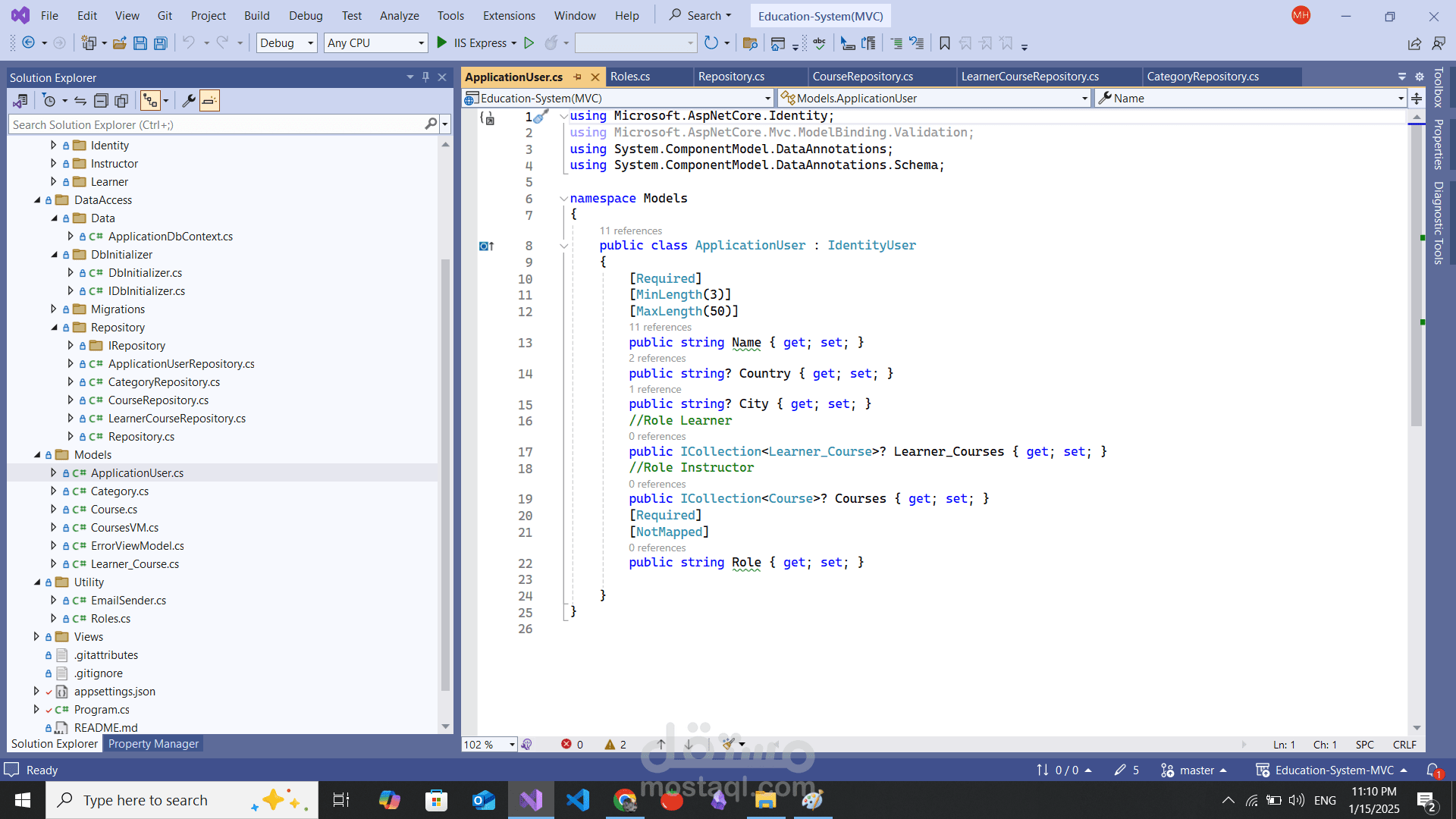Screen dimensions: 1456x819
Task: Click the Open File folder icon
Action: pos(119,43)
